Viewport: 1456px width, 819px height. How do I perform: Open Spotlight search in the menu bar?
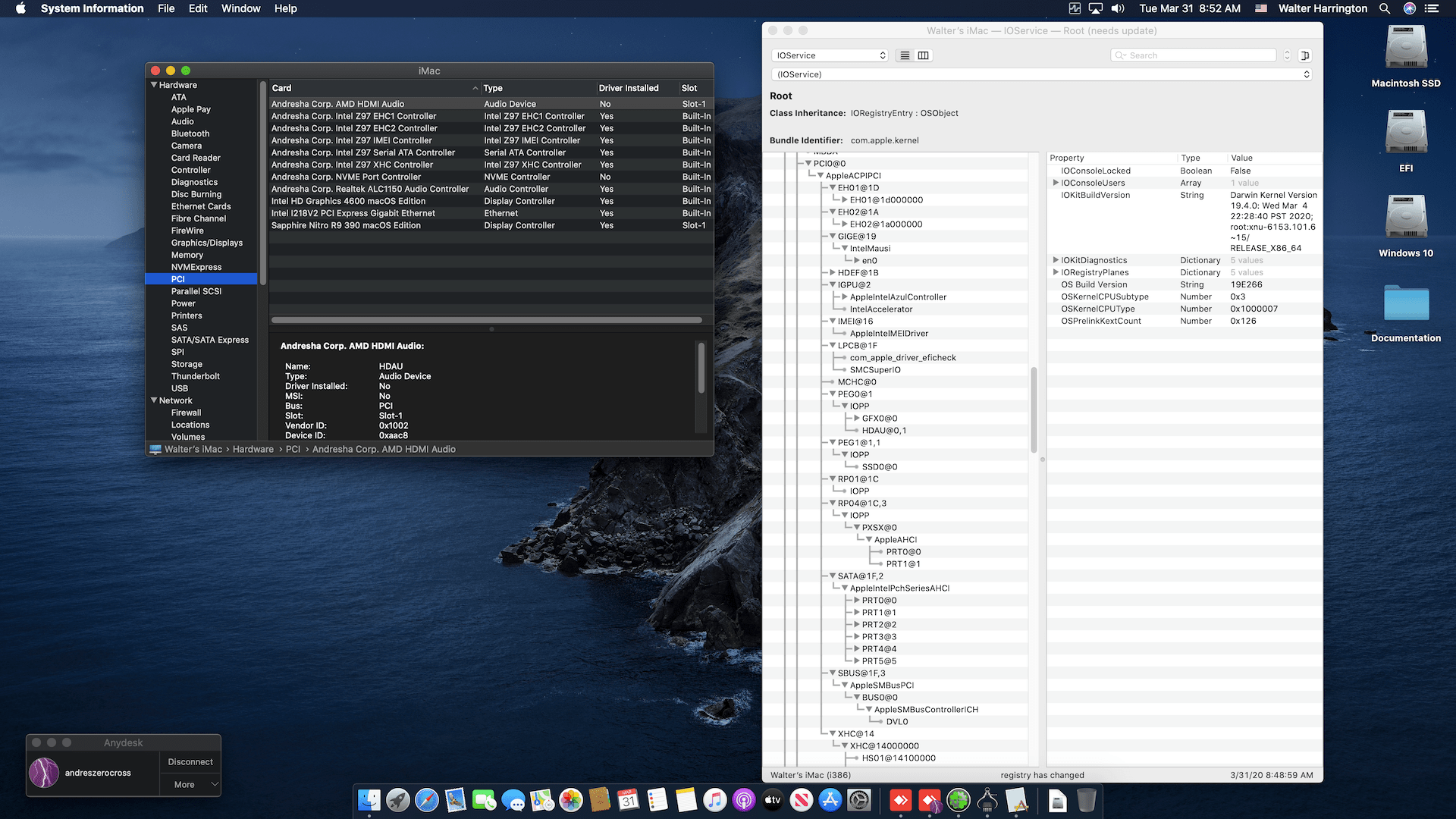pos(1385,8)
